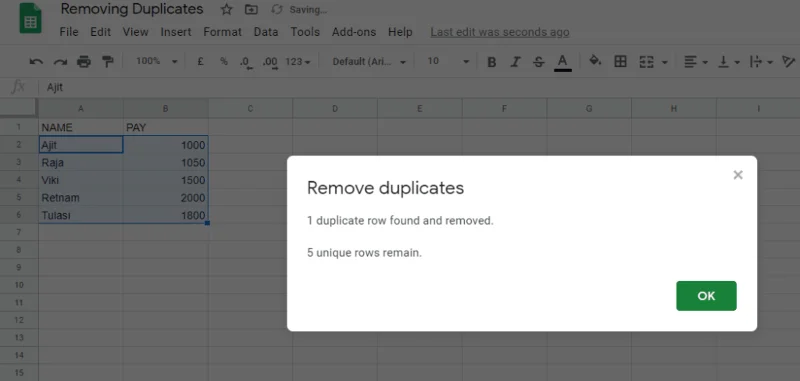Viewport: 800px width, 381px height.
Task: Click the move to folder icon
Action: (251, 9)
